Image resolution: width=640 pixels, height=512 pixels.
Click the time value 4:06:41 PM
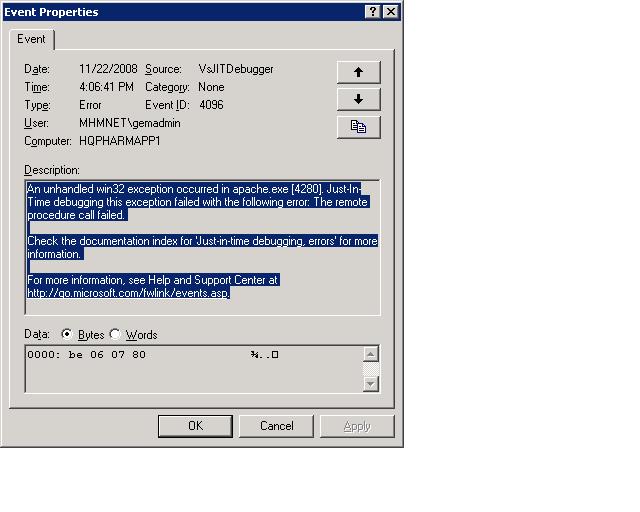tap(106, 87)
